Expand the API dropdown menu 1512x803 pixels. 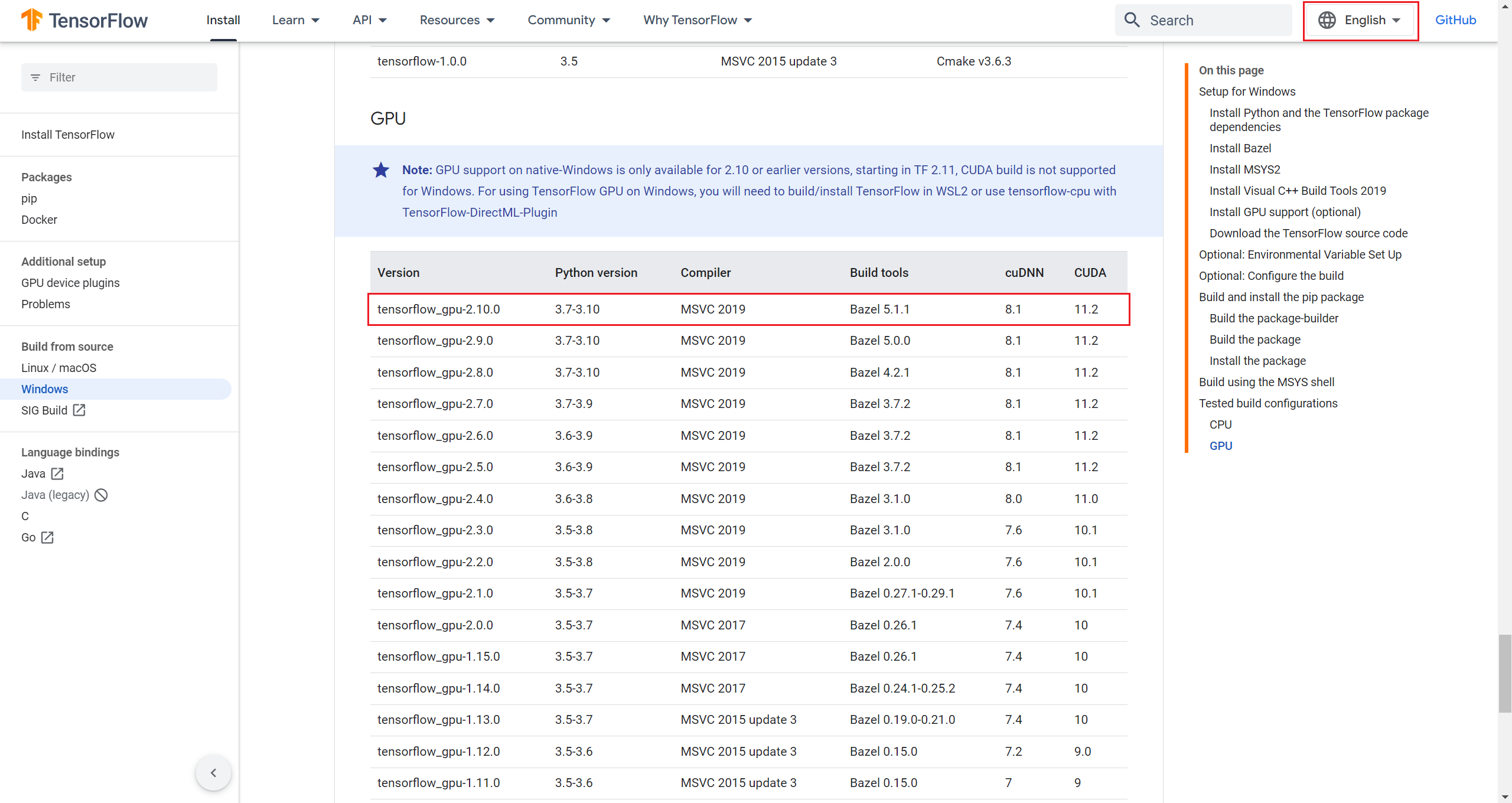(x=370, y=20)
